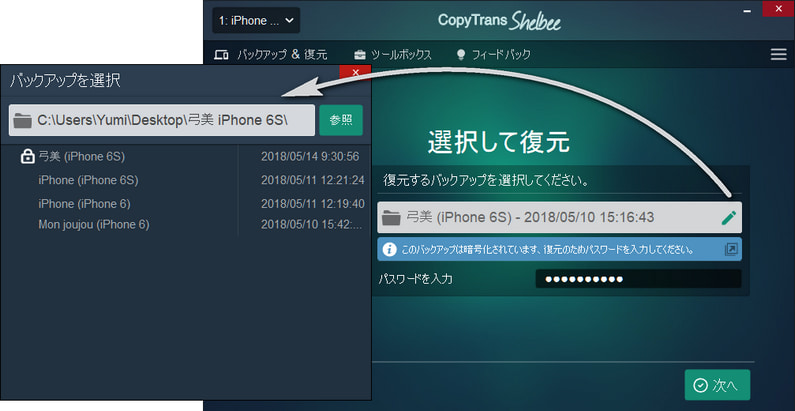Click the 選択して復元 heading
The height and width of the screenshot is (411, 795).
(498, 142)
